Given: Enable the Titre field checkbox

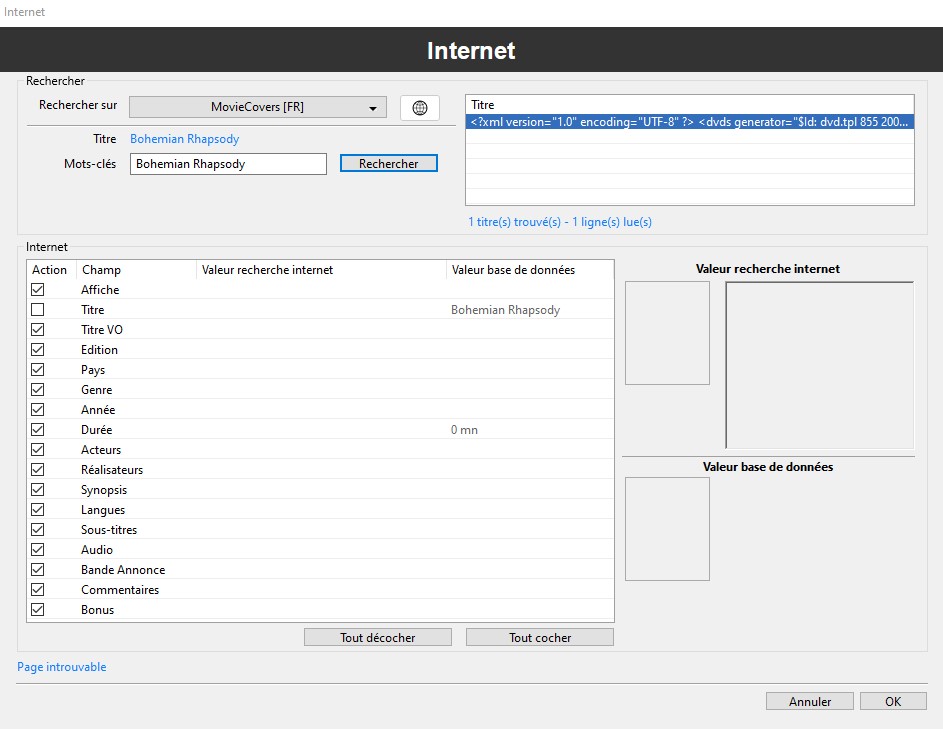Looking at the screenshot, I should click(38, 310).
